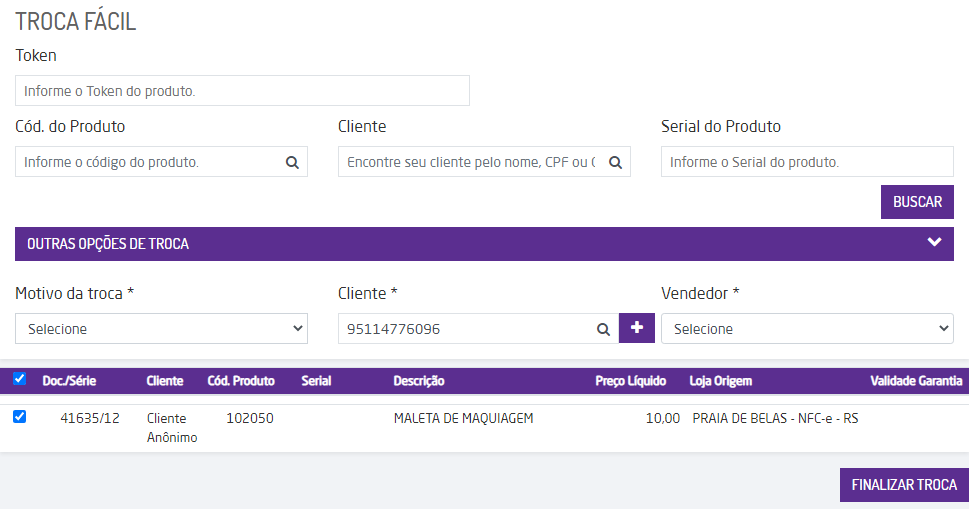Toggle select-all checkbox in table header
This screenshot has height=509, width=969.
[20, 379]
